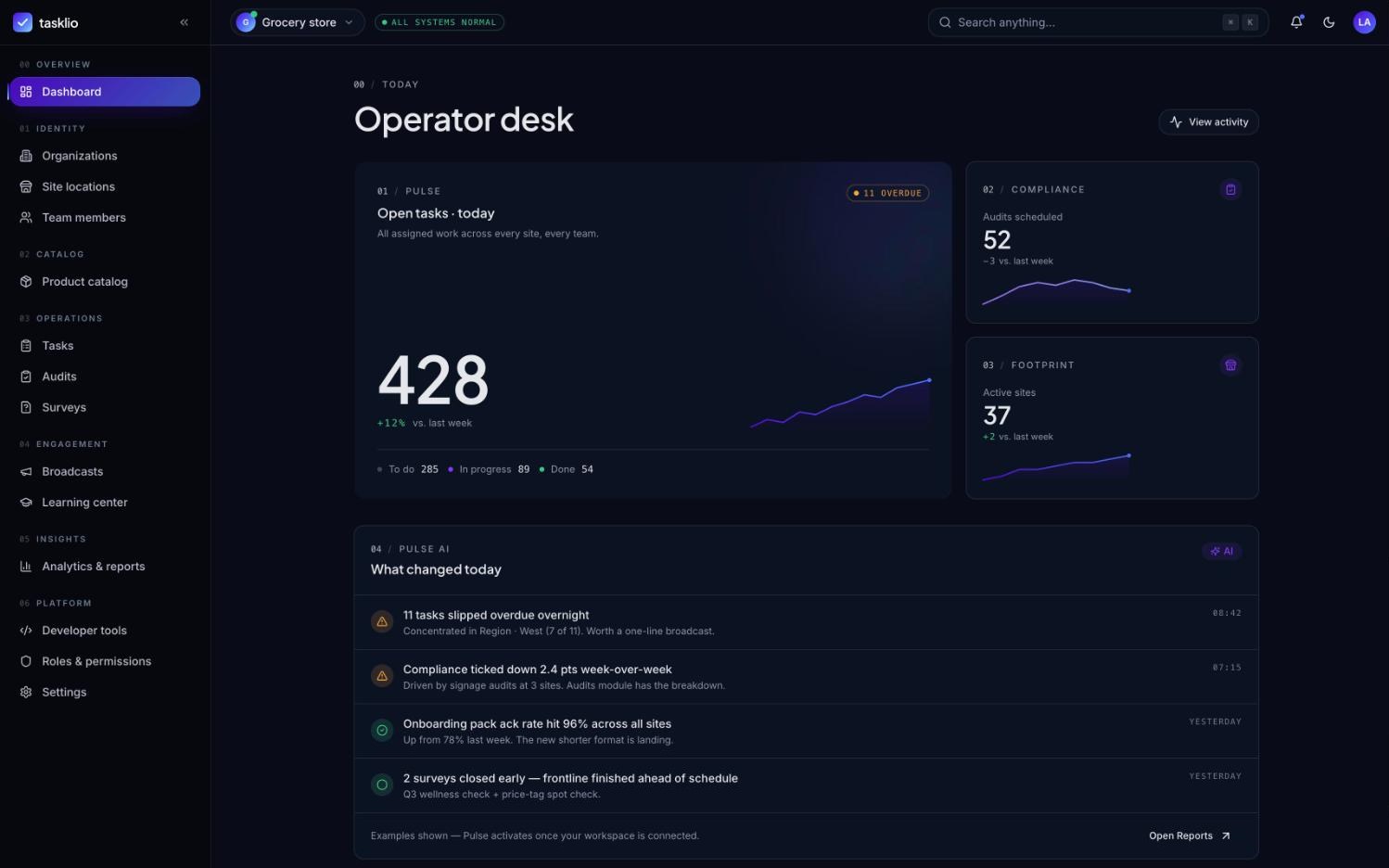Click warning icon for 11 tasks slipped

[x=382, y=622]
